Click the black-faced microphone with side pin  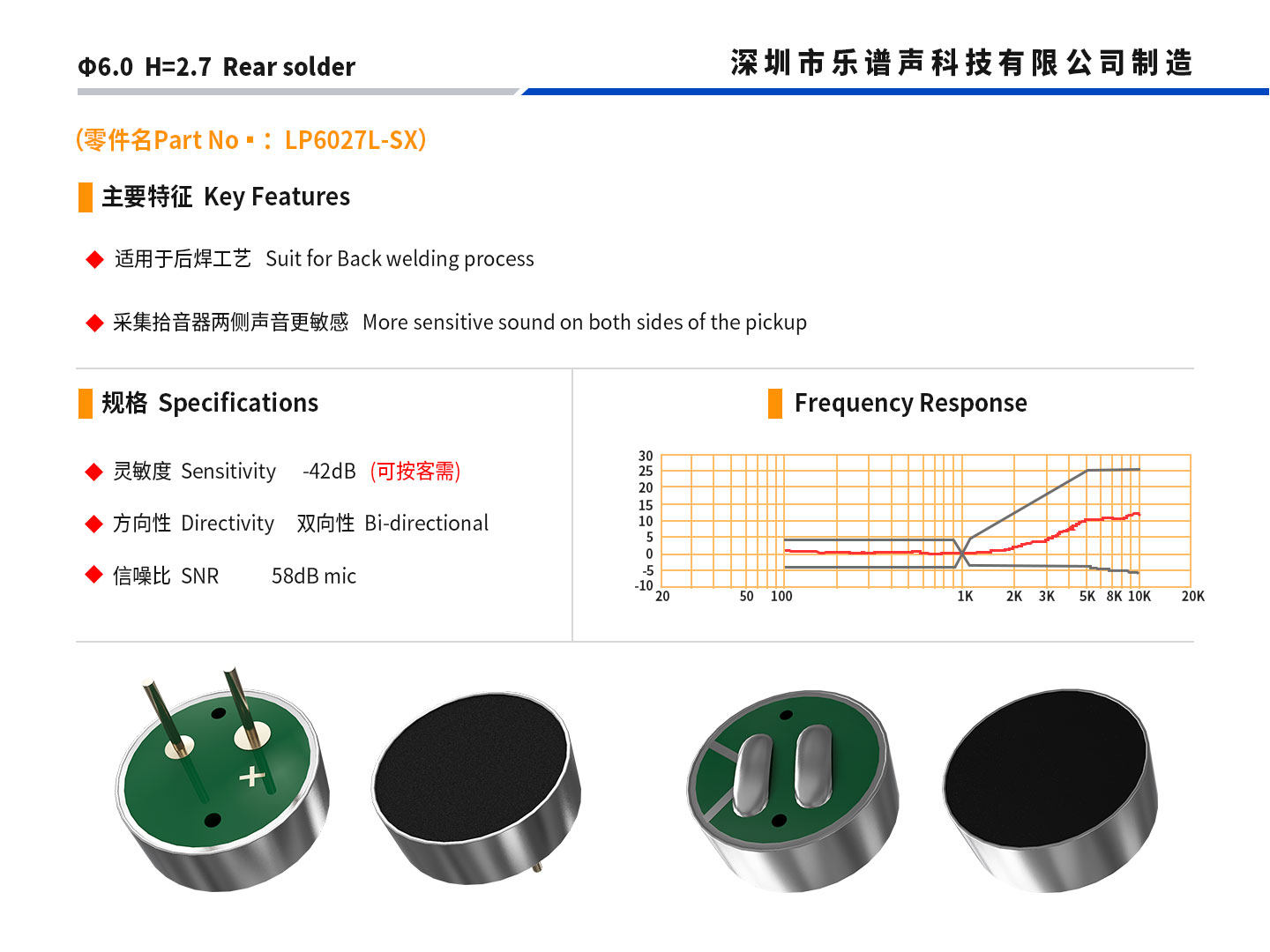pos(475,788)
